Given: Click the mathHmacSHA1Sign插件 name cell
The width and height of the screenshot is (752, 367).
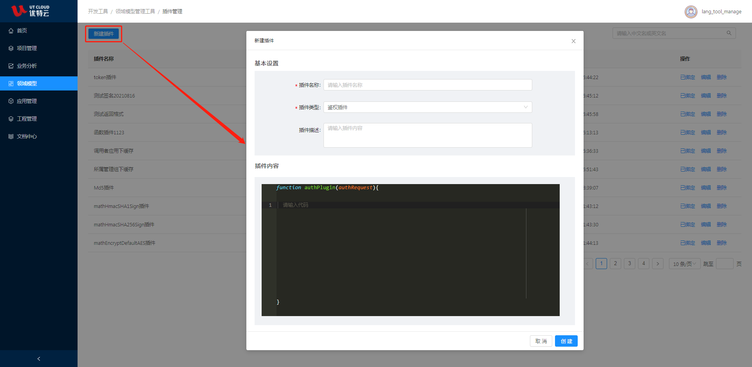Looking at the screenshot, I should pyautogui.click(x=121, y=206).
